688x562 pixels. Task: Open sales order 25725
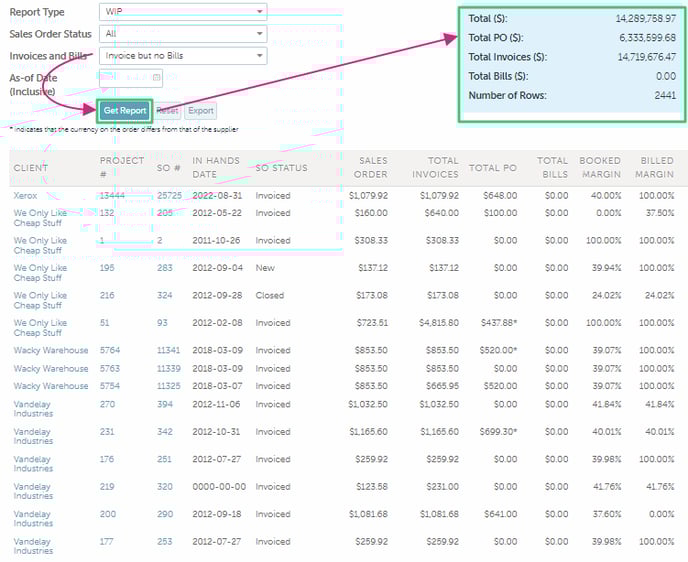tap(170, 195)
